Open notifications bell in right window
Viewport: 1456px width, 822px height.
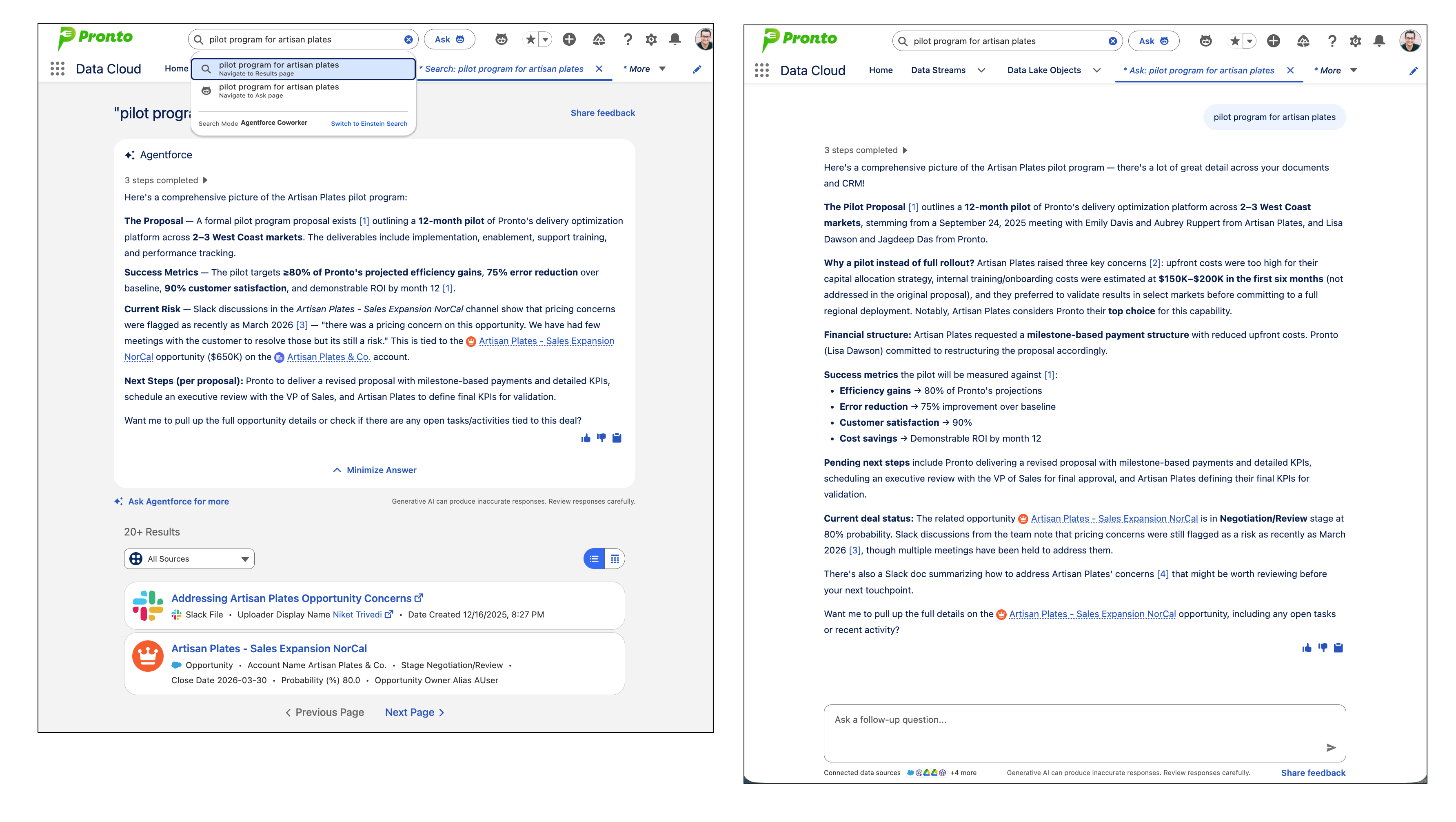1379,41
